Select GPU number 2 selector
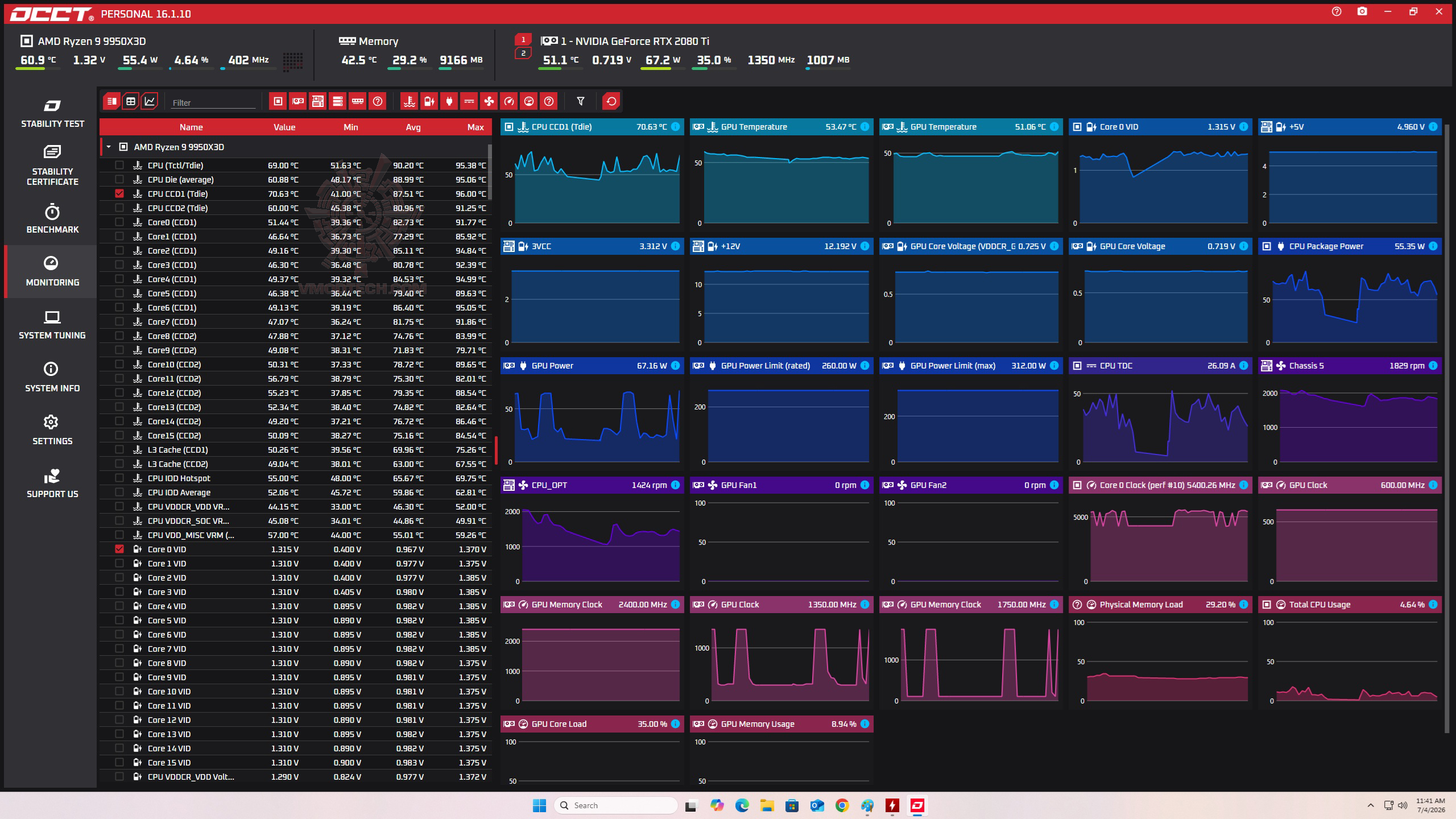The height and width of the screenshot is (819, 1456). pos(523,53)
